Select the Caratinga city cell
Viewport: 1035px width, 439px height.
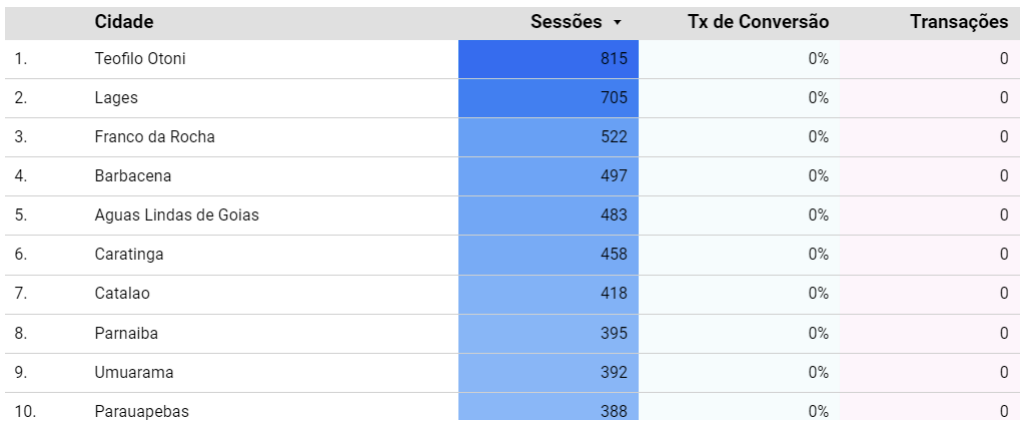129,254
